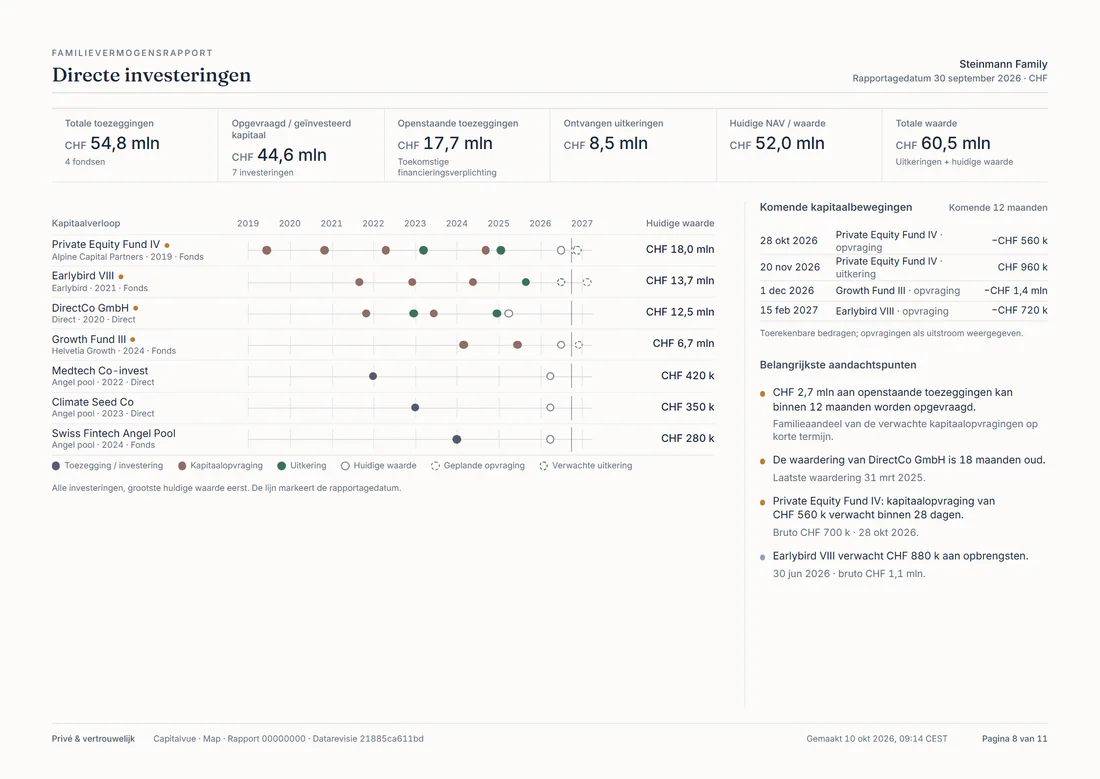This screenshot has width=1100, height=779.
Task: Click the Toezegging / investering legend dot
Action: tap(56, 466)
